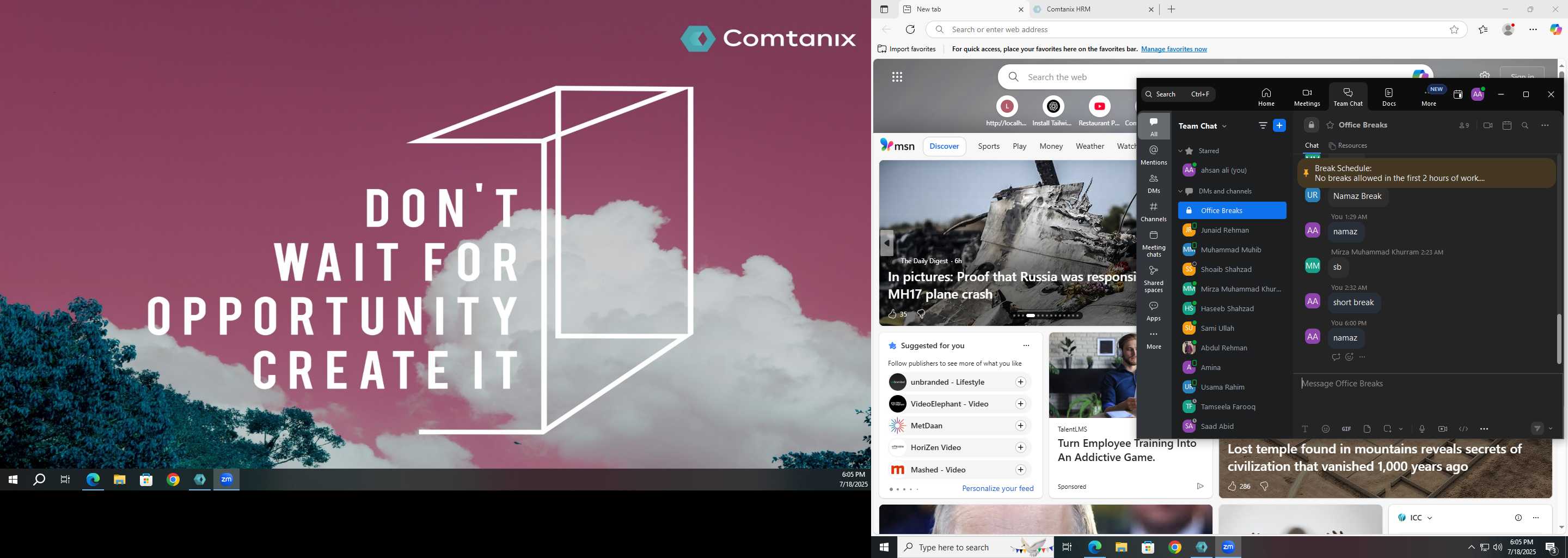This screenshot has height=558, width=1568.
Task: Open Zoom's panel icon beside the profile avatar
Action: pyautogui.click(x=1458, y=94)
